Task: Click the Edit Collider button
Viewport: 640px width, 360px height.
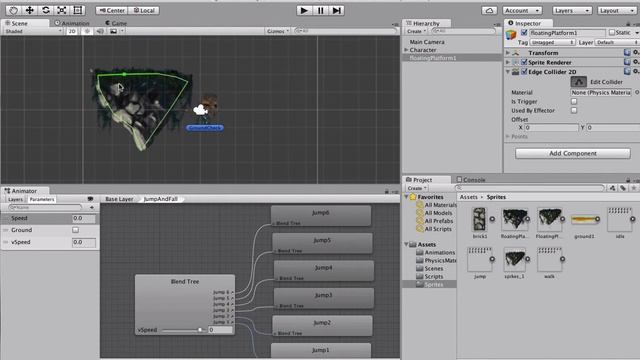Action: (578, 82)
